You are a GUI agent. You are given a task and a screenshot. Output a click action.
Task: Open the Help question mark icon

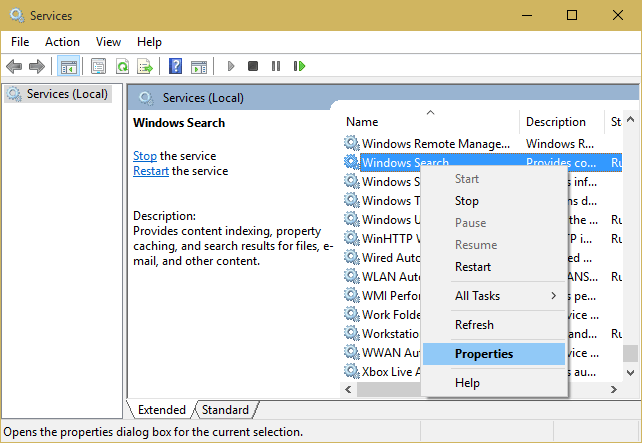pyautogui.click(x=175, y=66)
